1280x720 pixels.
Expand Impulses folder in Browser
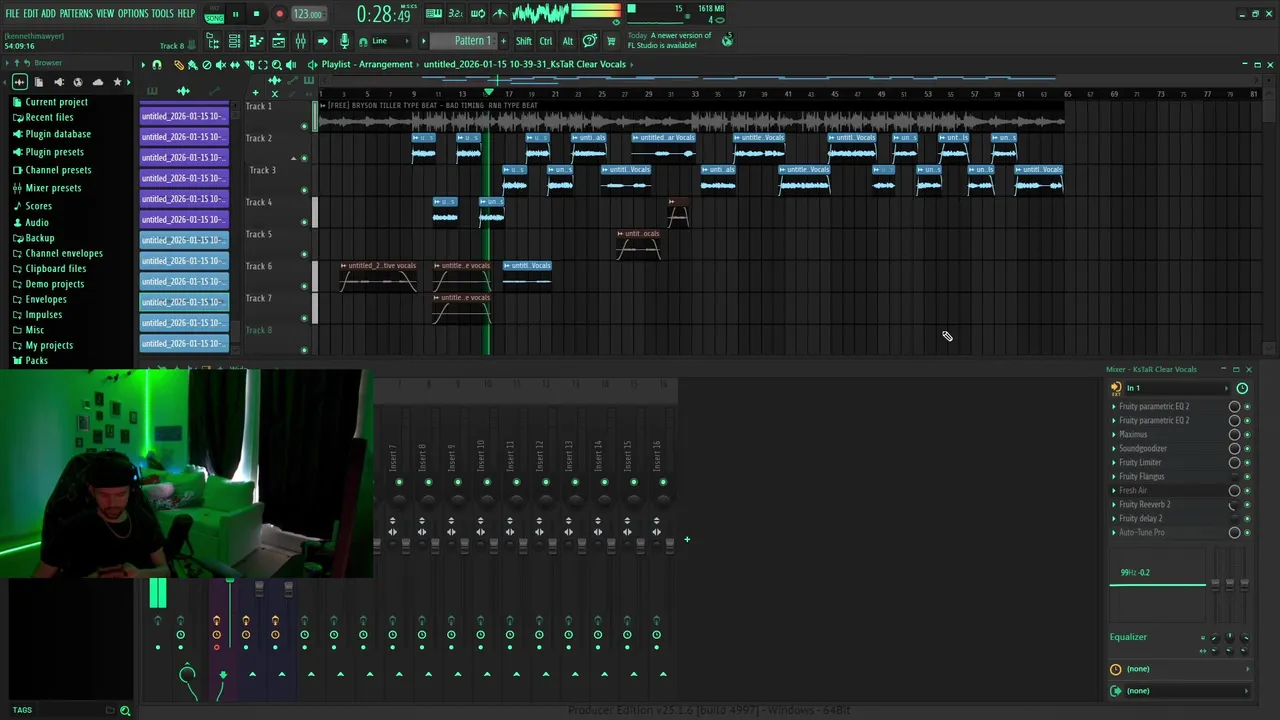pos(43,314)
